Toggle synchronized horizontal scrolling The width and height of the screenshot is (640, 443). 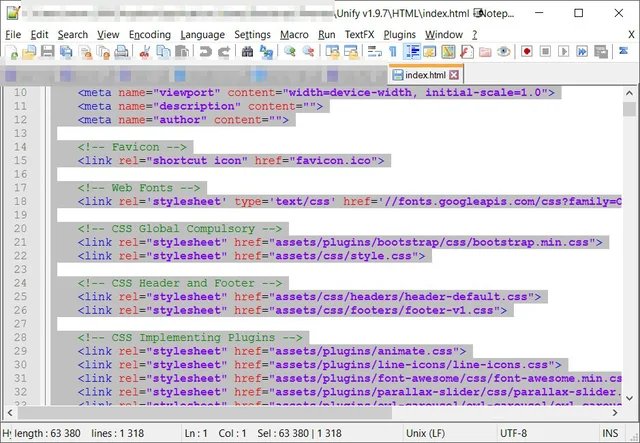click(351, 52)
